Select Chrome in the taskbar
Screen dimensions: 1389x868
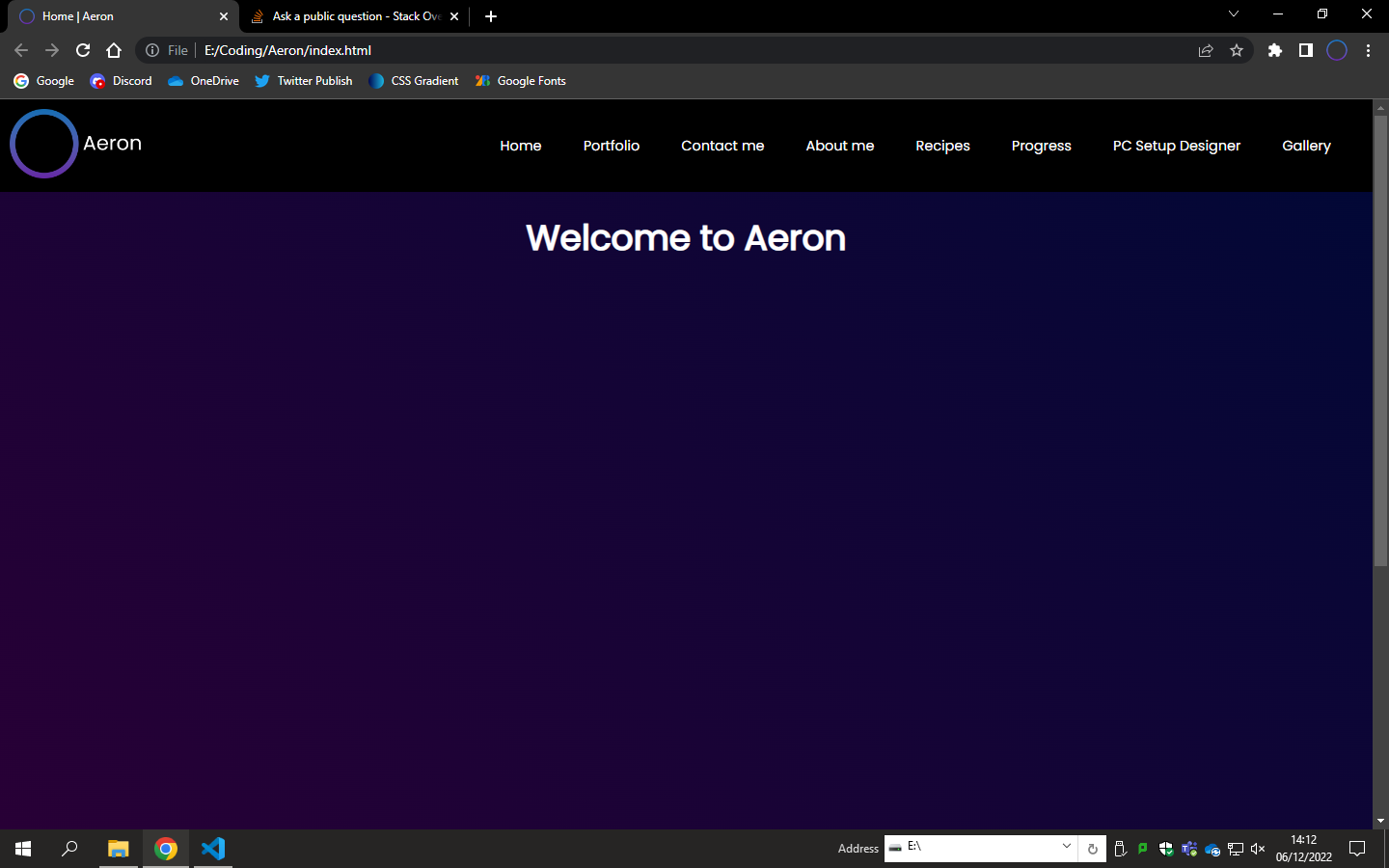click(166, 849)
